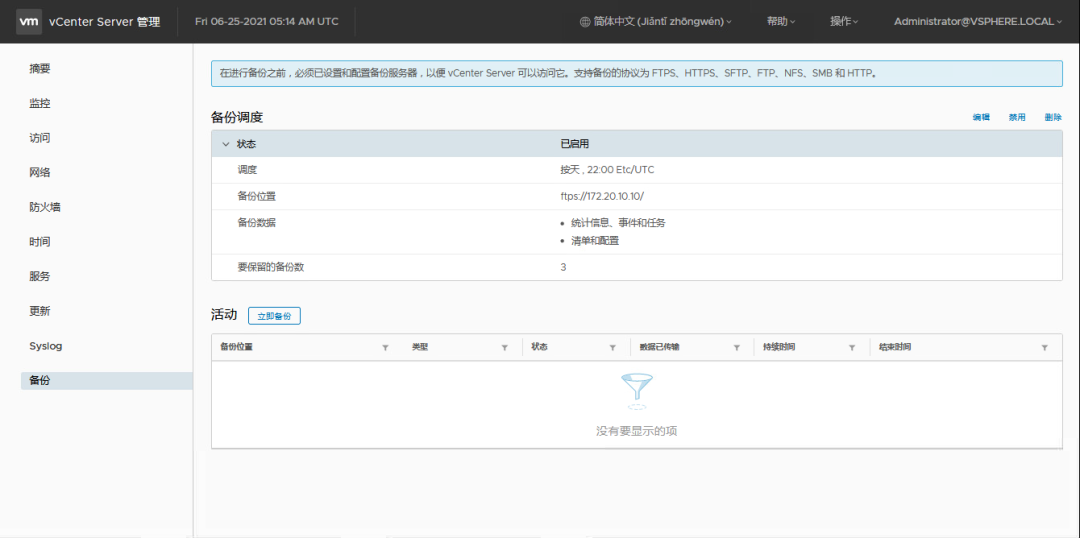Open the 操作 dropdown menu

tap(844, 21)
